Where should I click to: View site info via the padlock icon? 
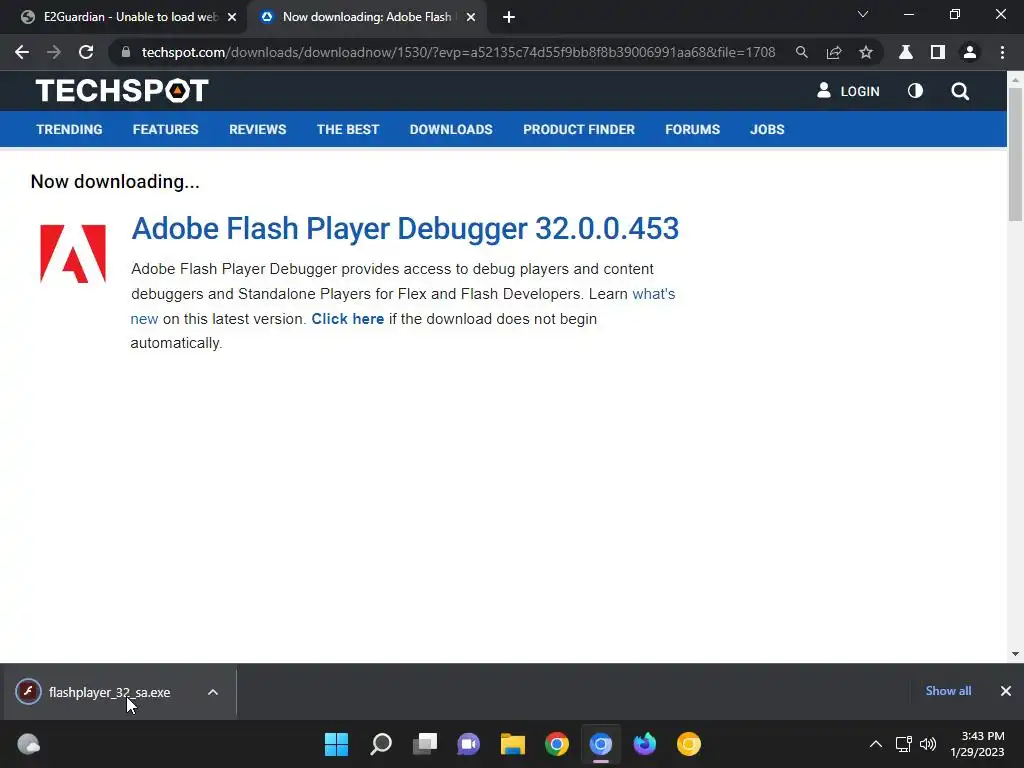point(126,52)
